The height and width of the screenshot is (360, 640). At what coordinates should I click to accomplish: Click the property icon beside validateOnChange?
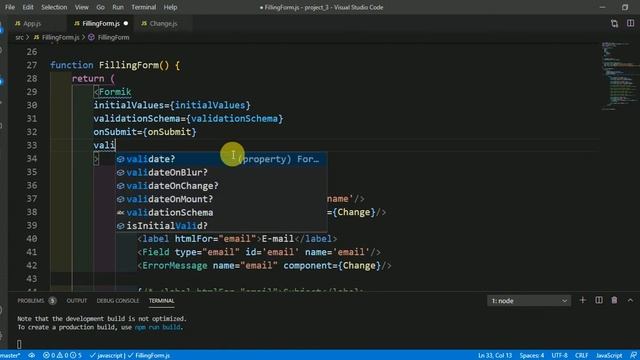click(x=120, y=186)
